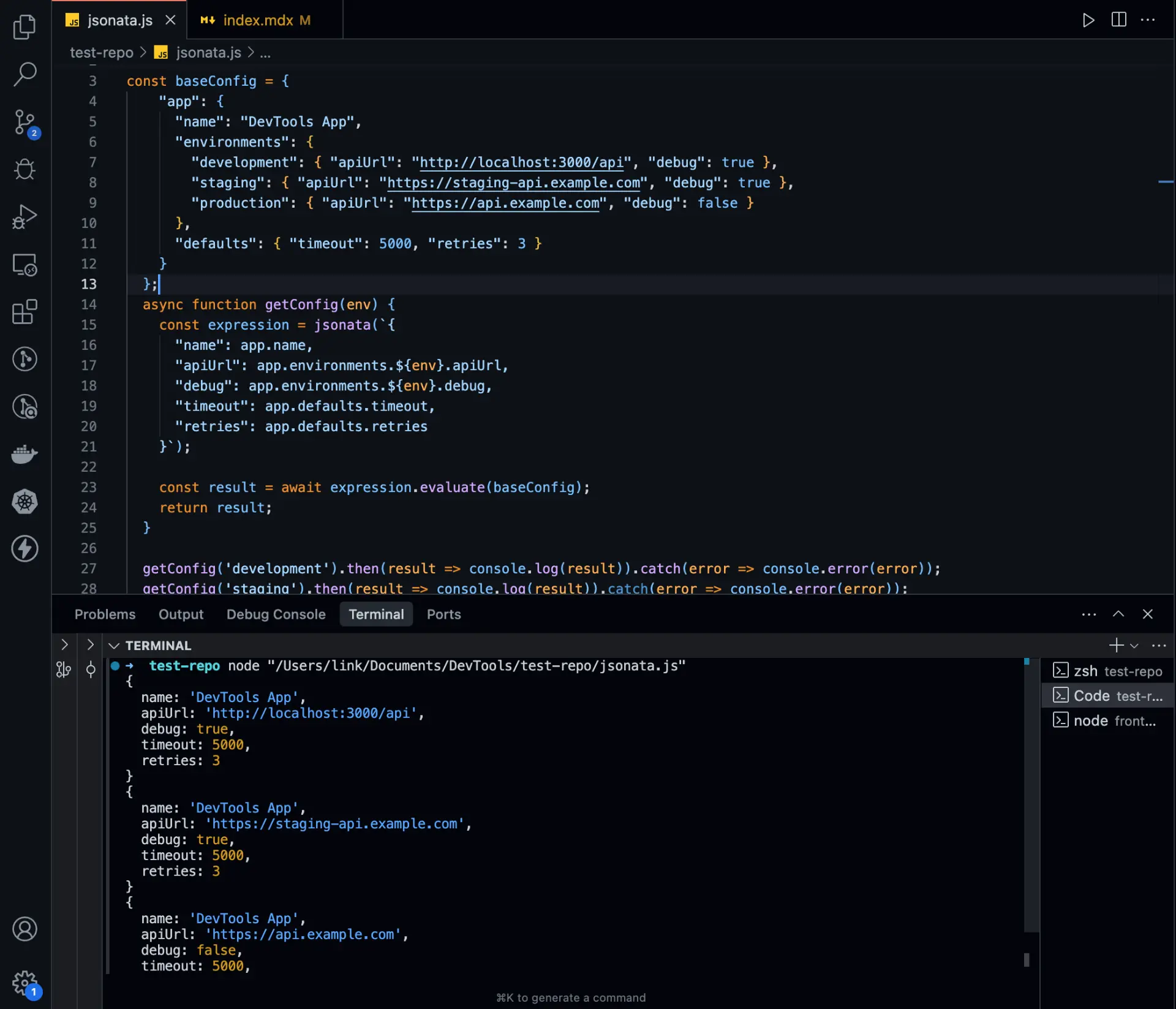The image size is (1176, 1009).
Task: Click '⌘K to generate a command' hint
Action: [x=571, y=997]
